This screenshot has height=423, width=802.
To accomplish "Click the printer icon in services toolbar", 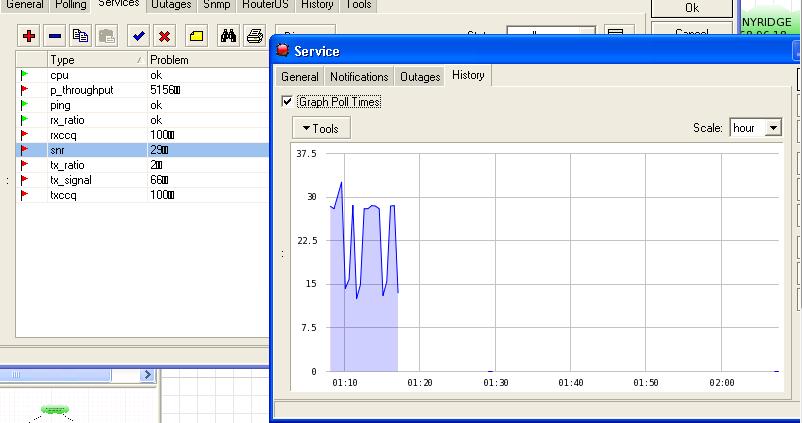I will (x=254, y=36).
